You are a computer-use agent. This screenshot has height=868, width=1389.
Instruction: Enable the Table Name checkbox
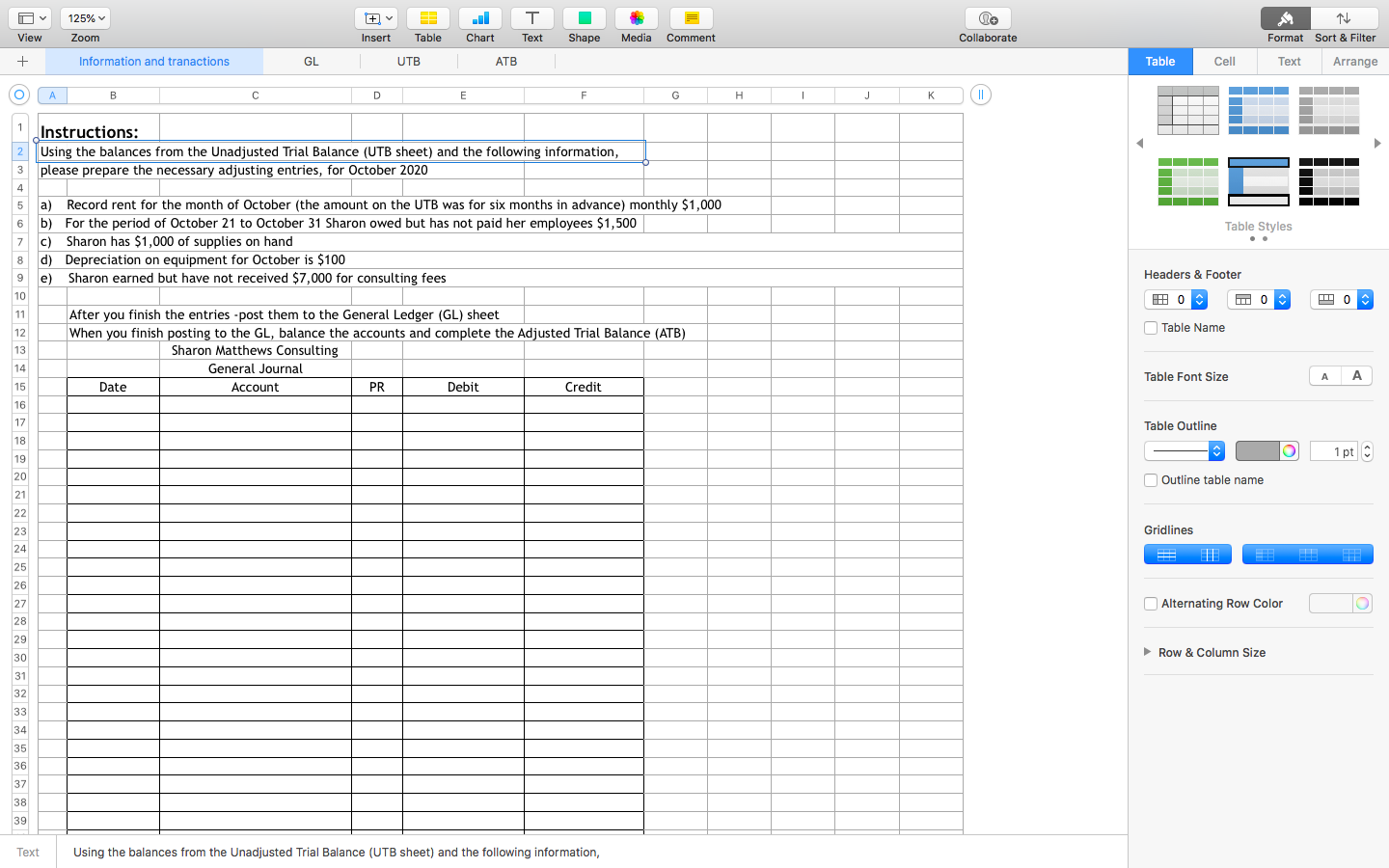click(x=1150, y=327)
